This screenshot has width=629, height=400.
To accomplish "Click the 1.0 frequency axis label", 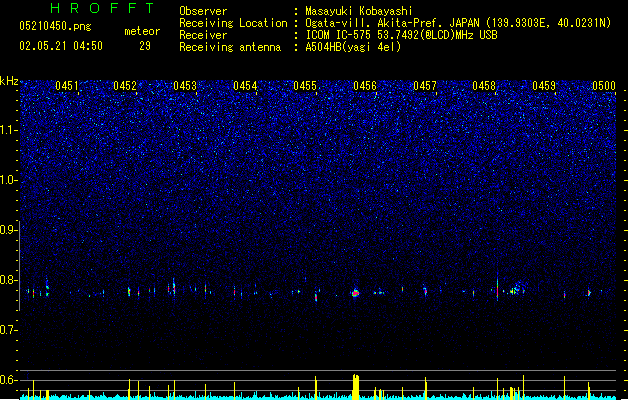I will pyautogui.click(x=8, y=180).
